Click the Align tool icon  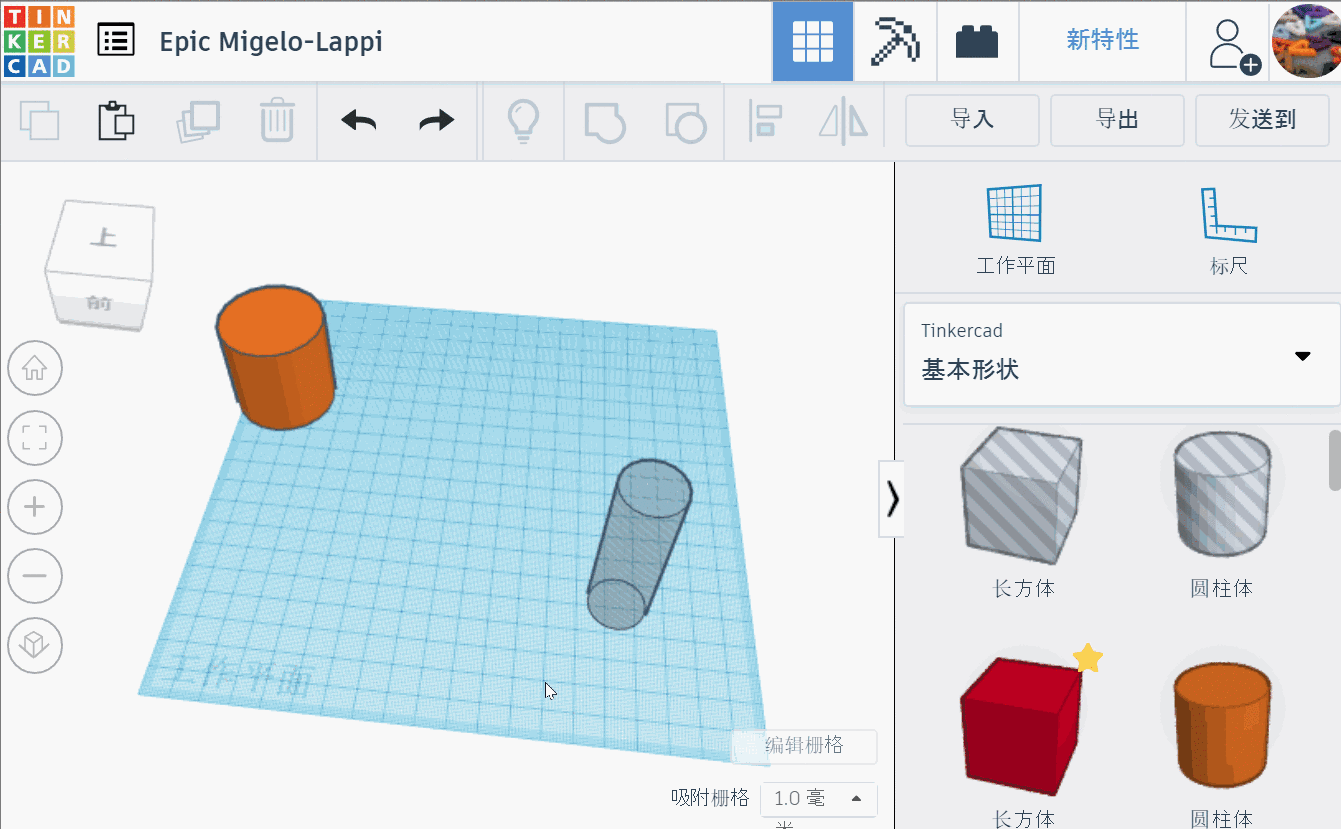765,121
